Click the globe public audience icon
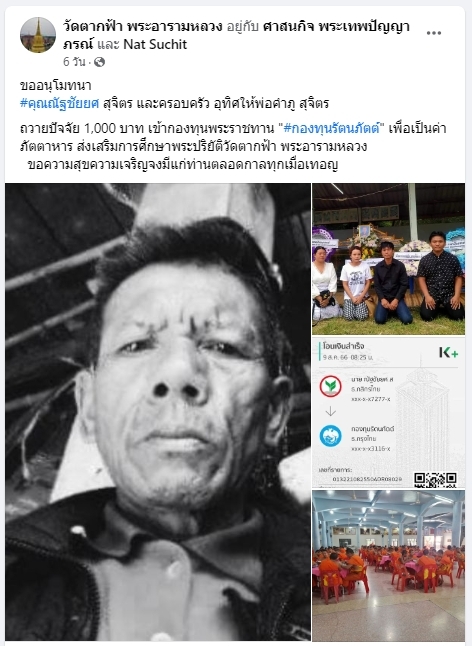Image resolution: width=472 pixels, height=646 pixels. [99, 62]
